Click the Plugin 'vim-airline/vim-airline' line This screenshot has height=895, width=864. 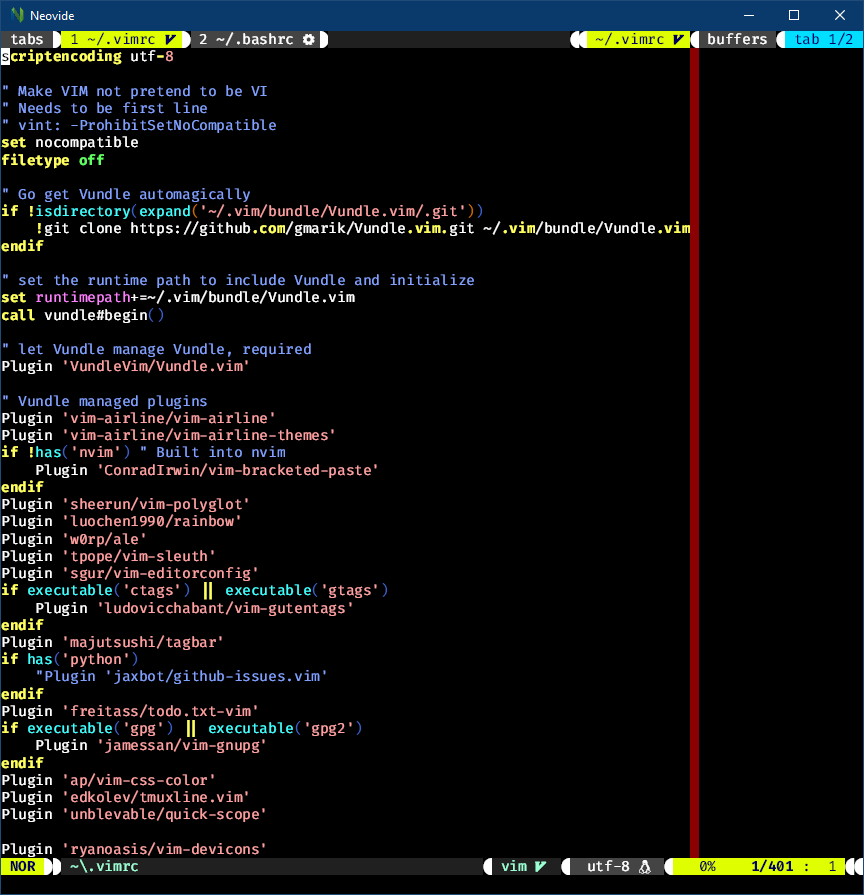(x=139, y=418)
